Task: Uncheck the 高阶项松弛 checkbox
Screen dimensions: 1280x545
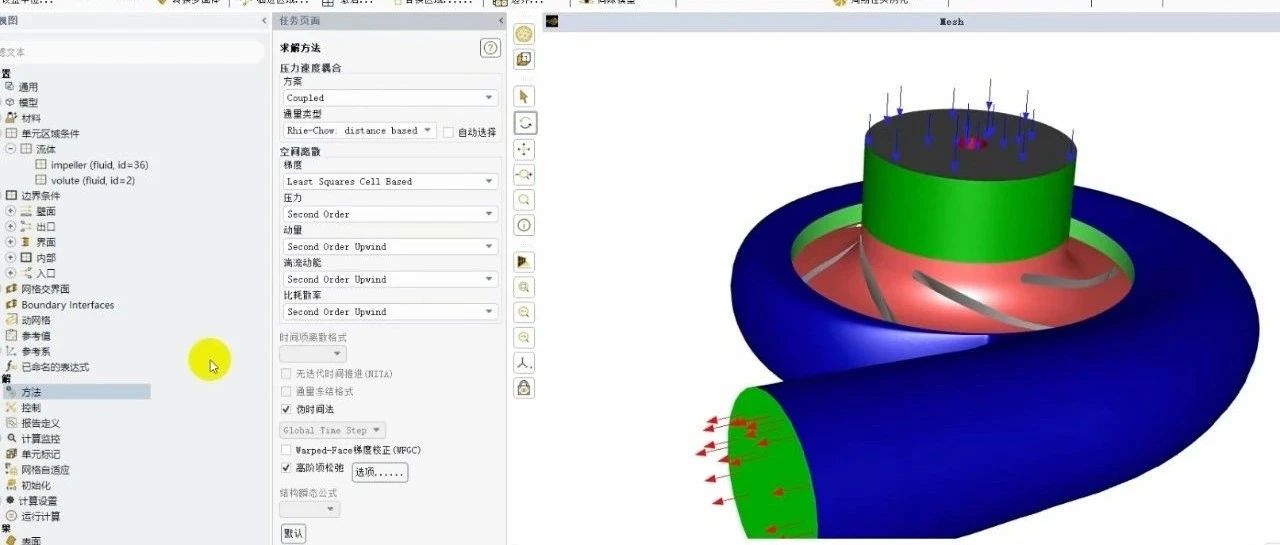Action: pyautogui.click(x=286, y=467)
